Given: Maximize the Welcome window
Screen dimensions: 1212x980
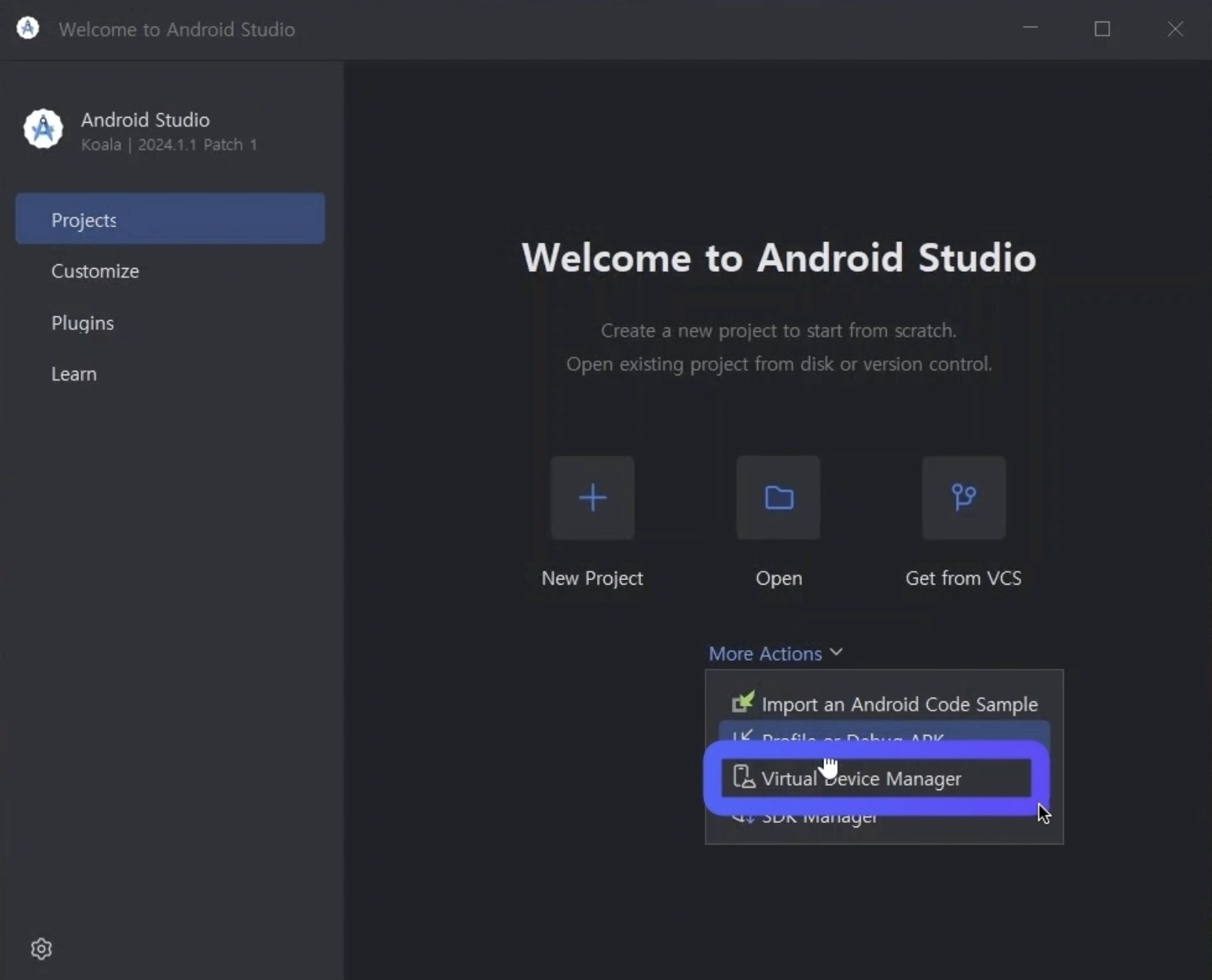Looking at the screenshot, I should point(1103,28).
